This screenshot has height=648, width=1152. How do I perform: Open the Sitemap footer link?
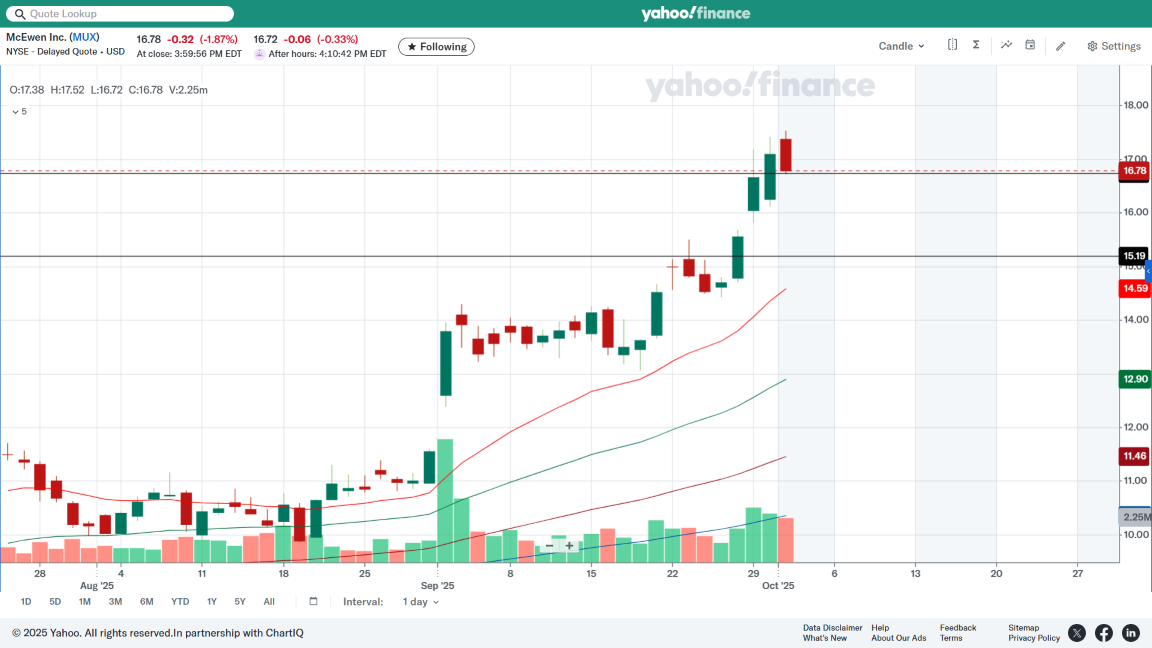1023,628
